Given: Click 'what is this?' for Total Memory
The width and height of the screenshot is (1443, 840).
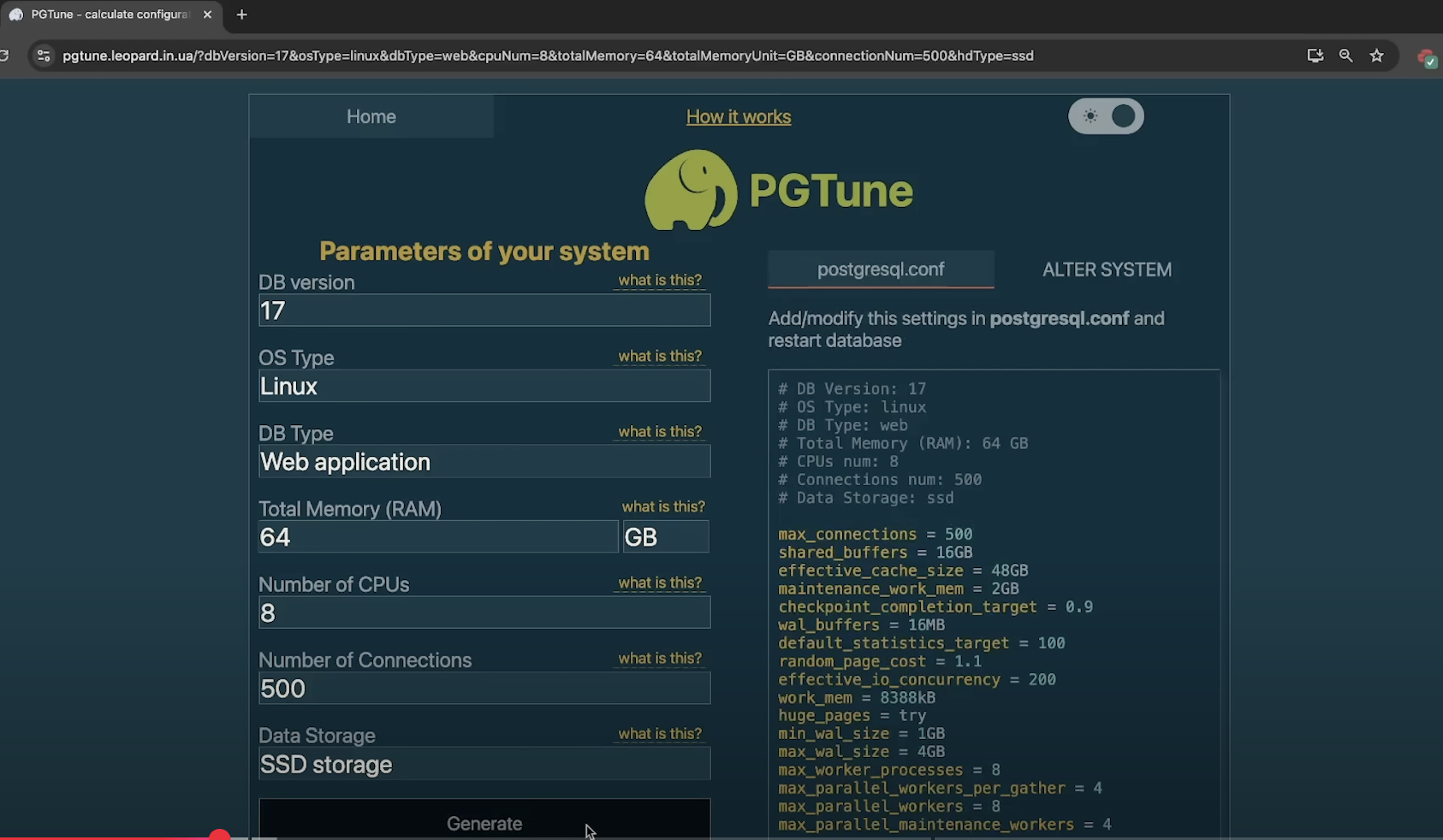Looking at the screenshot, I should tap(663, 506).
